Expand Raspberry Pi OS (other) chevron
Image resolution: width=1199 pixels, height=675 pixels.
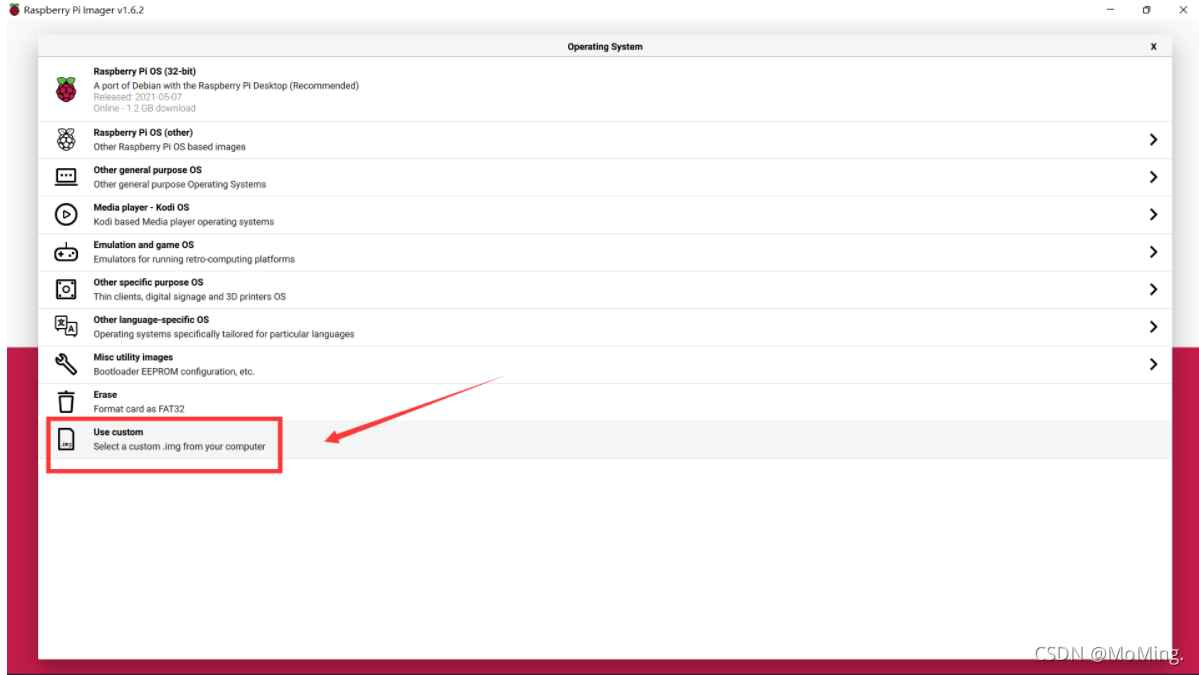pyautogui.click(x=1153, y=140)
